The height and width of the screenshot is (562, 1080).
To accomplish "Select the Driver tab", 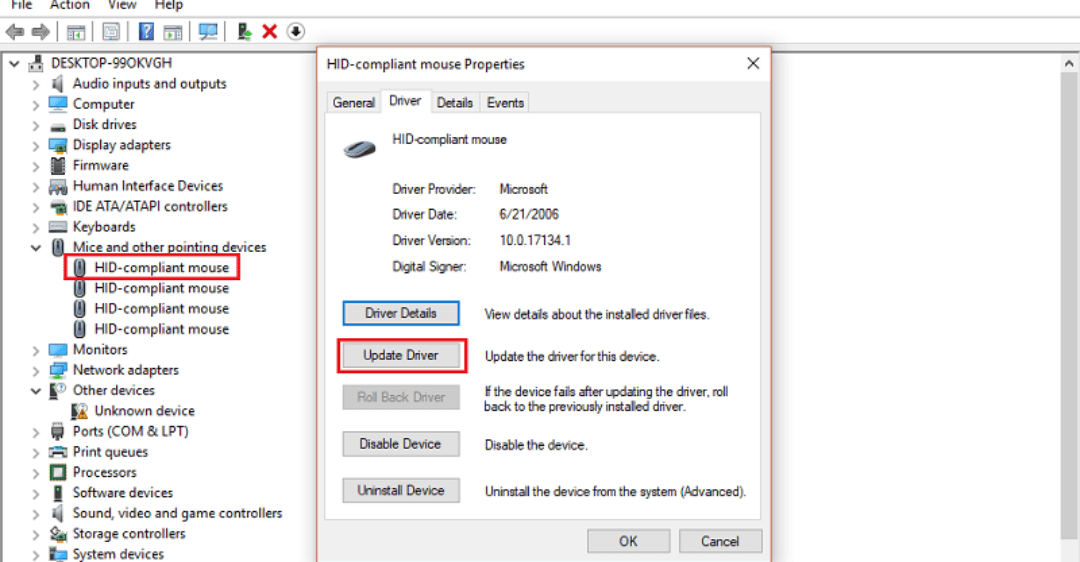I will (x=405, y=101).
